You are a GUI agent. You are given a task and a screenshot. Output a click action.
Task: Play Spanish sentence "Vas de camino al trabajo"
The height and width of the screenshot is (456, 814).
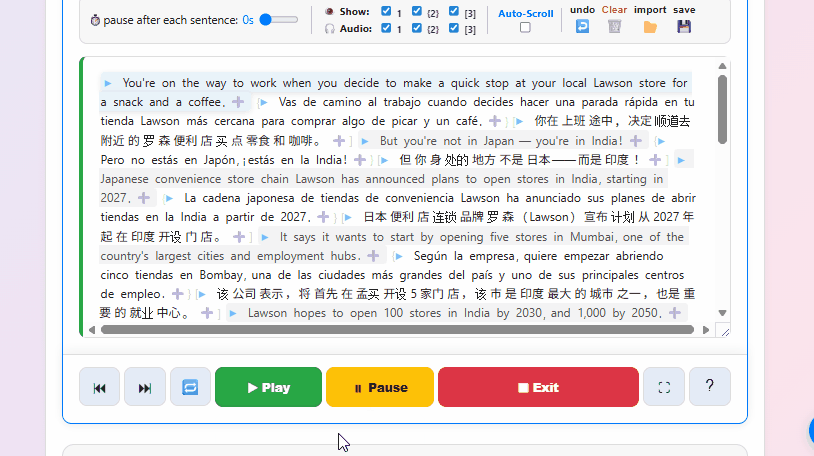264,102
